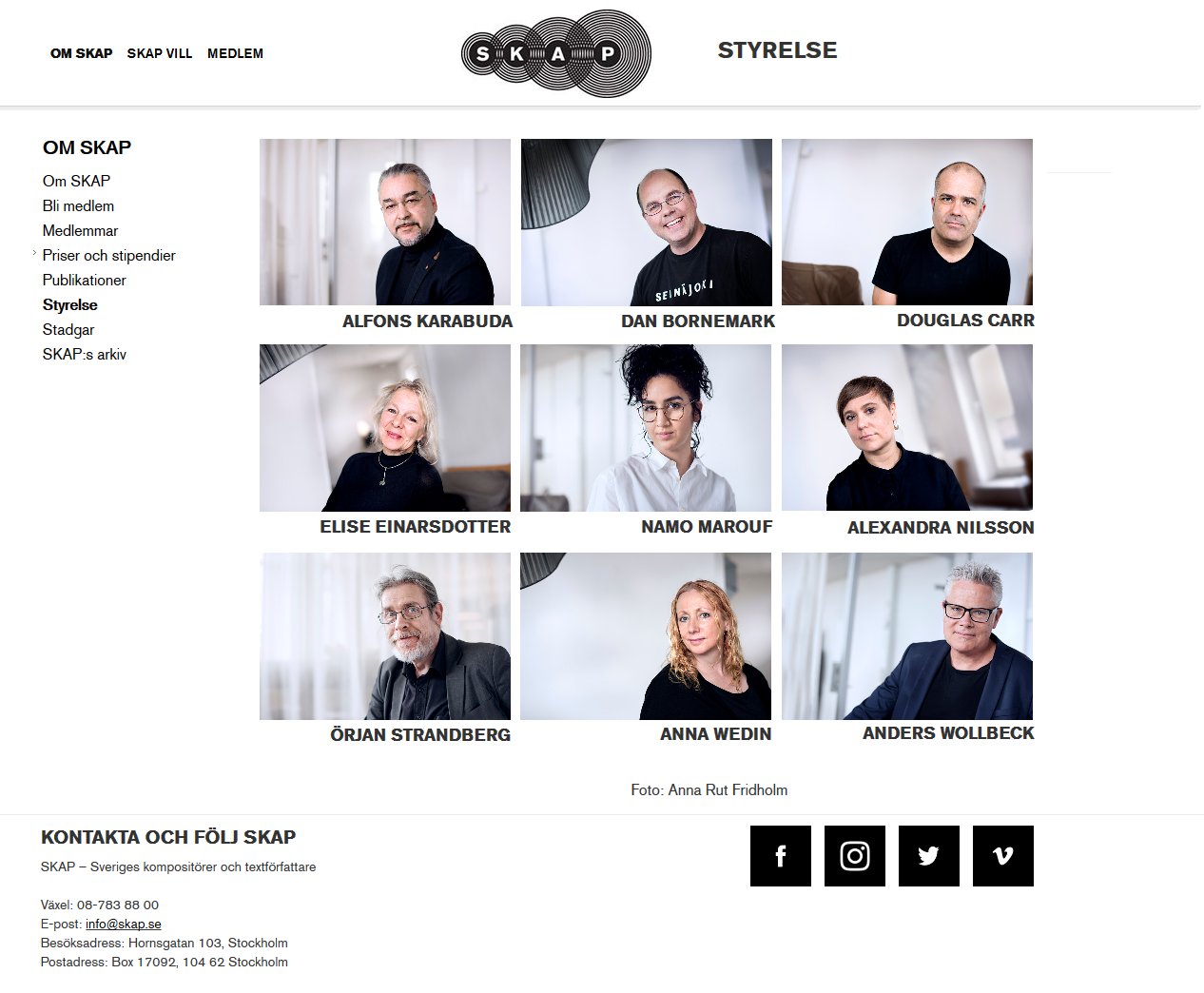Open SKAP:s arkiv sidebar link
The height and width of the screenshot is (993, 1204).
pos(85,354)
